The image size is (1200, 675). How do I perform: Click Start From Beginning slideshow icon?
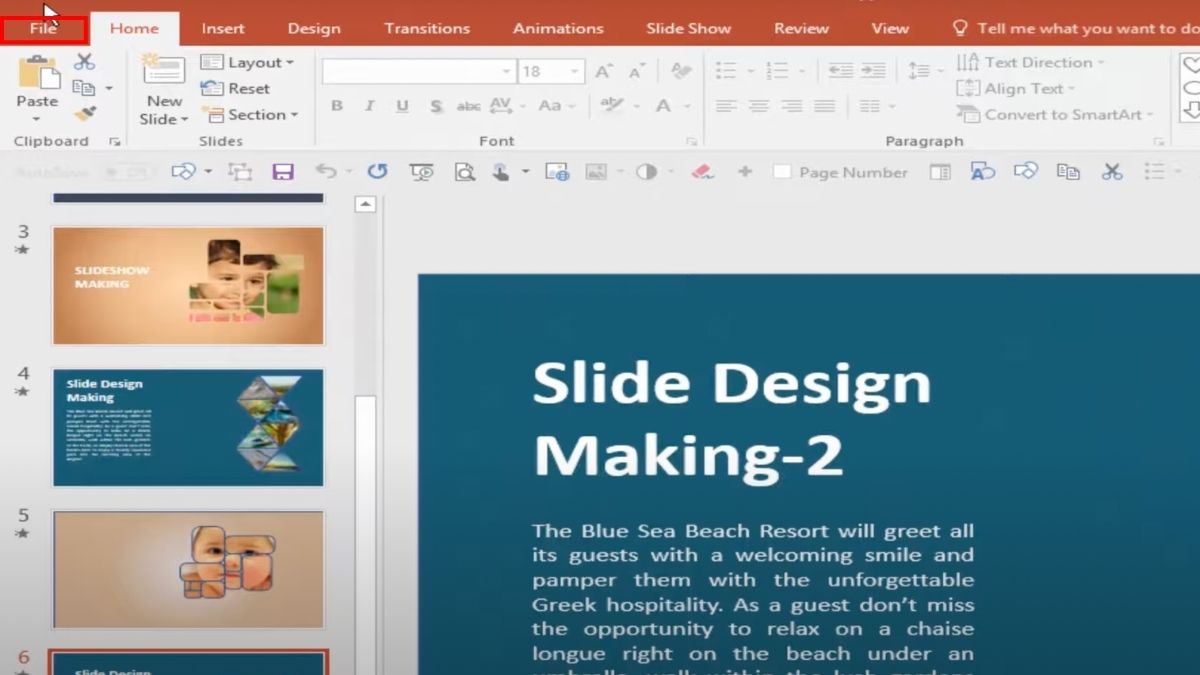422,172
